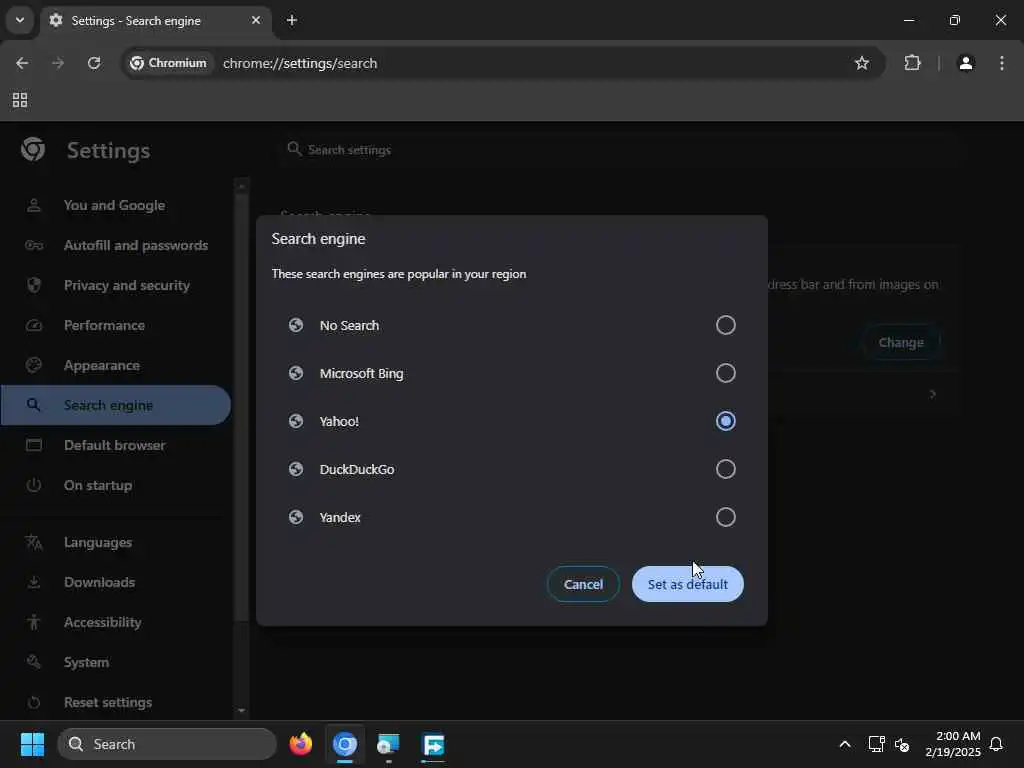The width and height of the screenshot is (1024, 768).
Task: Select the No Search radio button
Action: 725,325
